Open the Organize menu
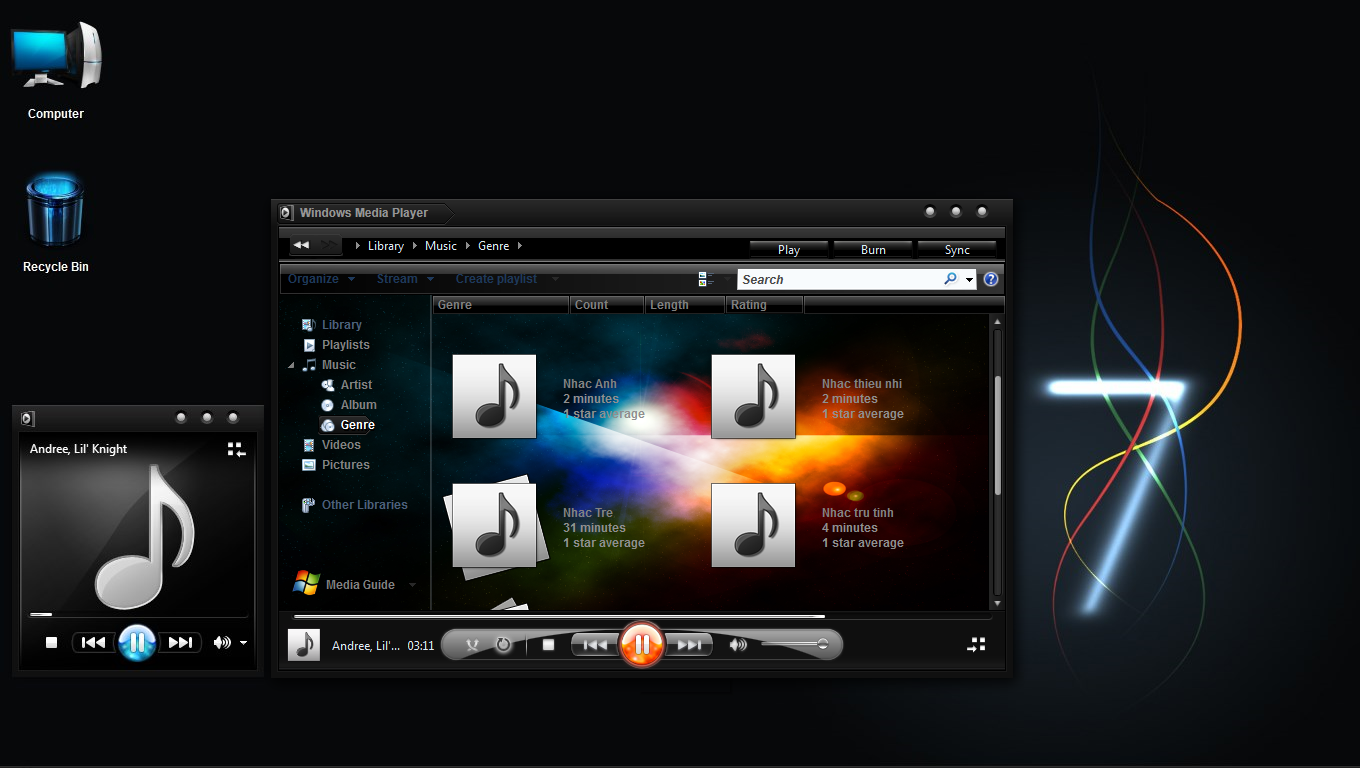The width and height of the screenshot is (1360, 768). pyautogui.click(x=321, y=279)
